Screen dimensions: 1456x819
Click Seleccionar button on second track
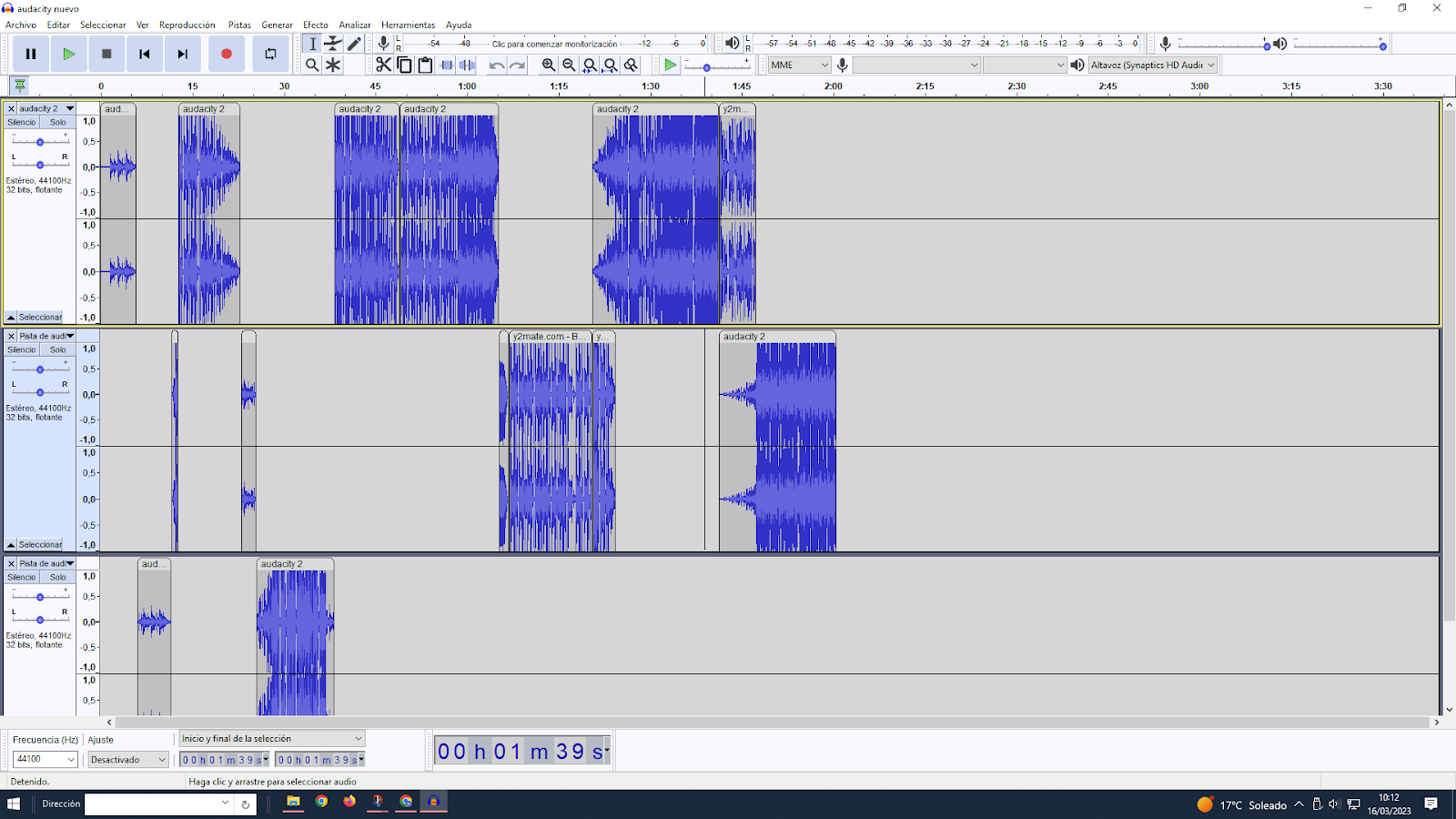point(40,544)
